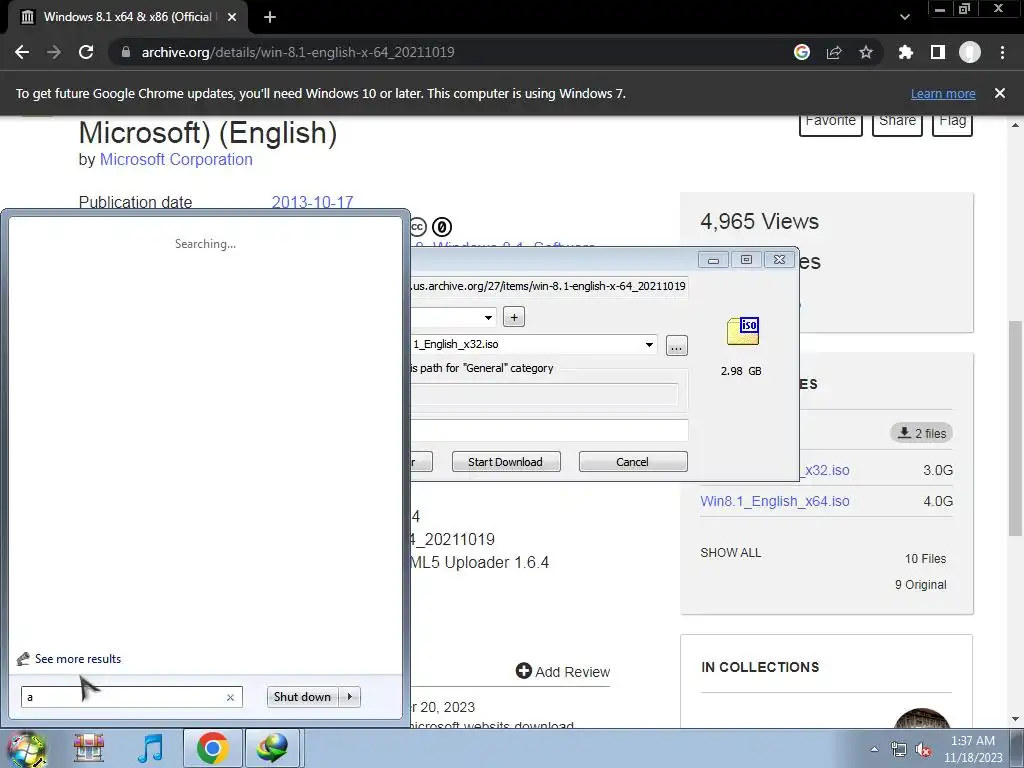Viewport: 1024px width, 768px height.
Task: Click the network tray icon
Action: (899, 750)
